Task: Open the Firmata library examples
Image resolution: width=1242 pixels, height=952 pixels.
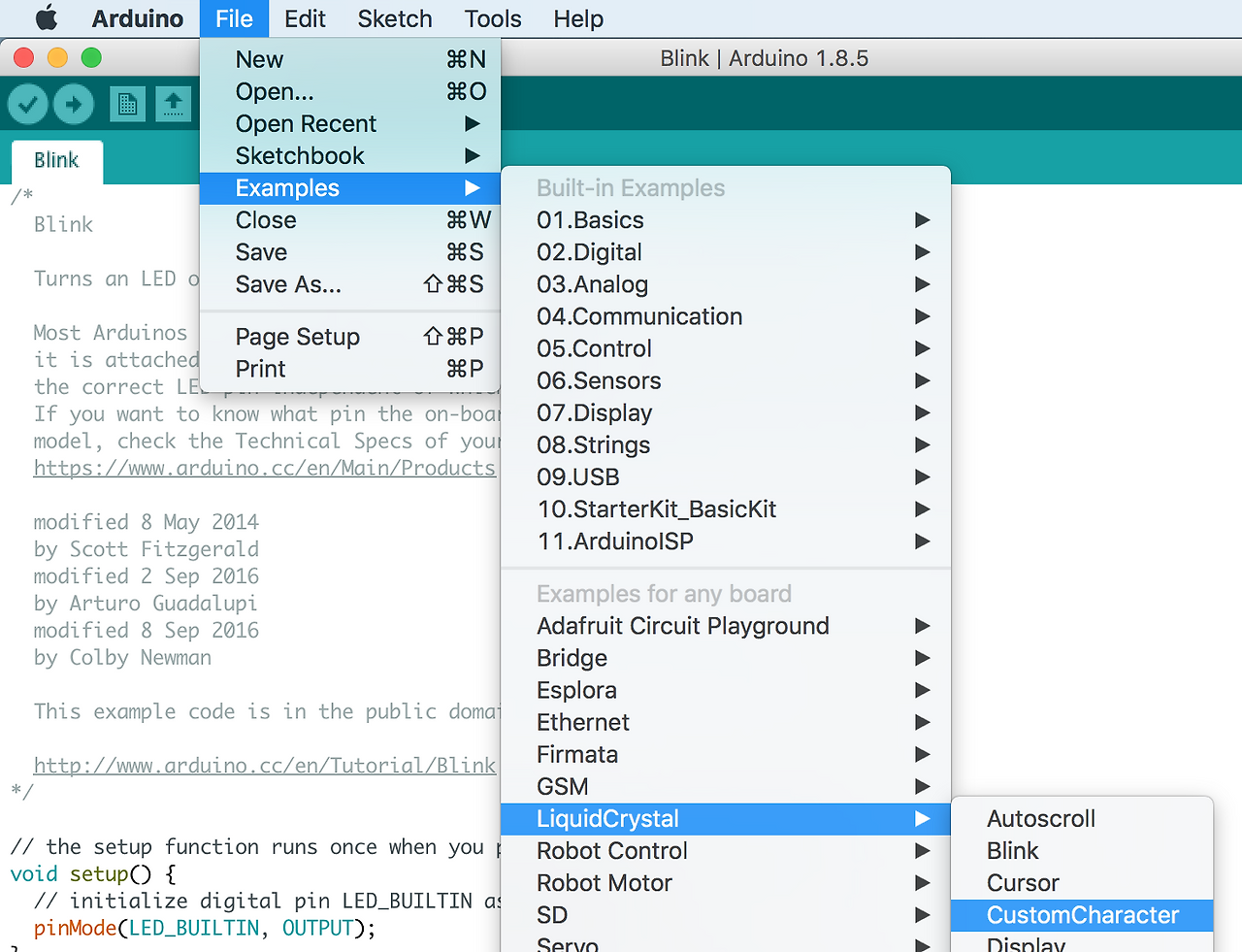Action: 726,754
